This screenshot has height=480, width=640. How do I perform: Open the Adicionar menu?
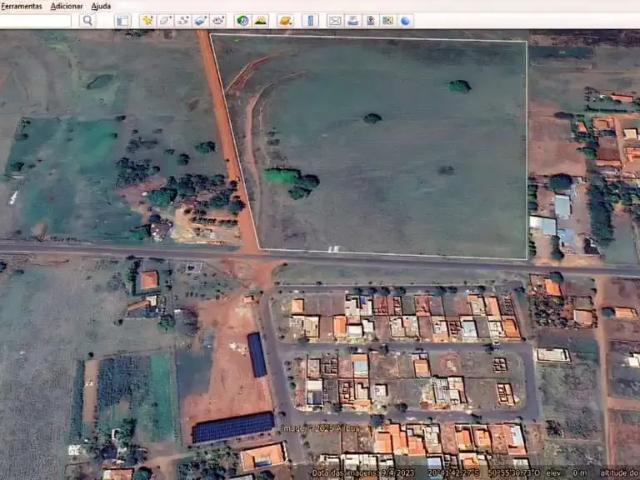(66, 6)
